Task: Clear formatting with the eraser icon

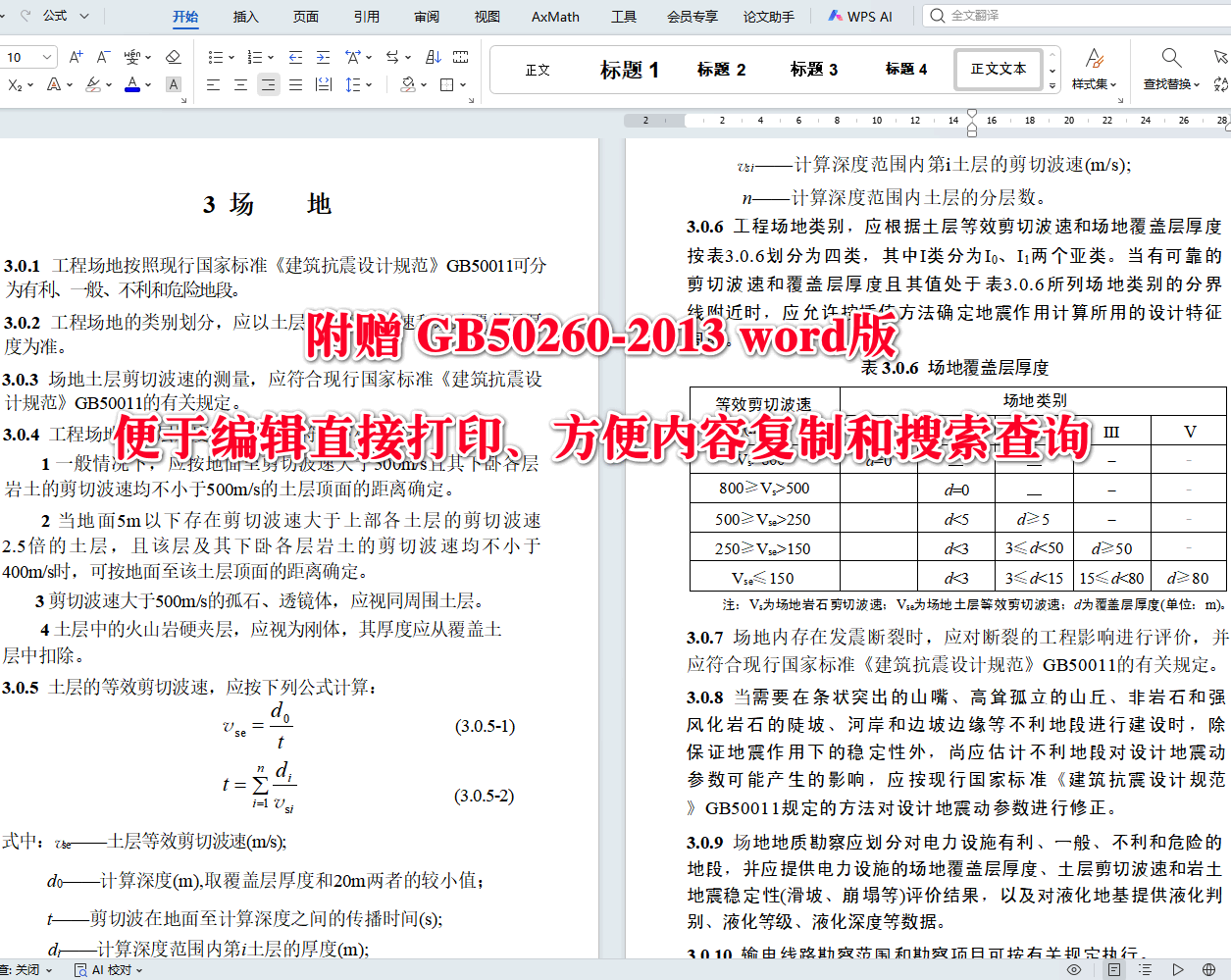Action: coord(174,57)
